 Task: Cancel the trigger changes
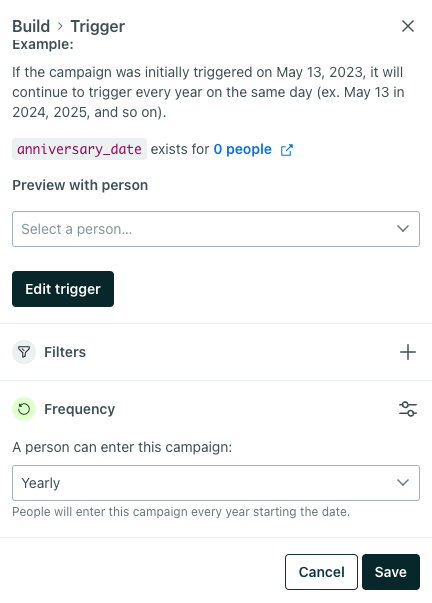321,572
